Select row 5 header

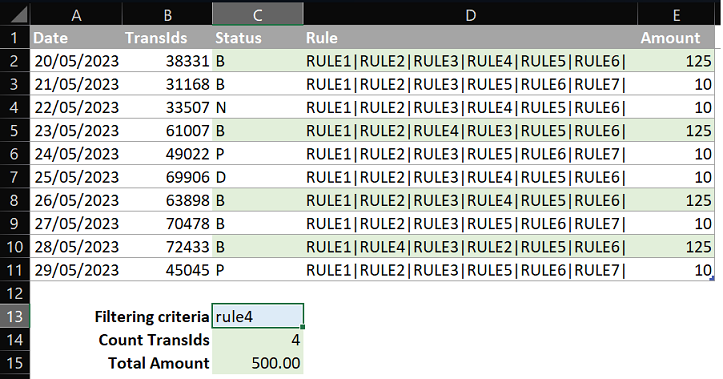tap(15, 130)
